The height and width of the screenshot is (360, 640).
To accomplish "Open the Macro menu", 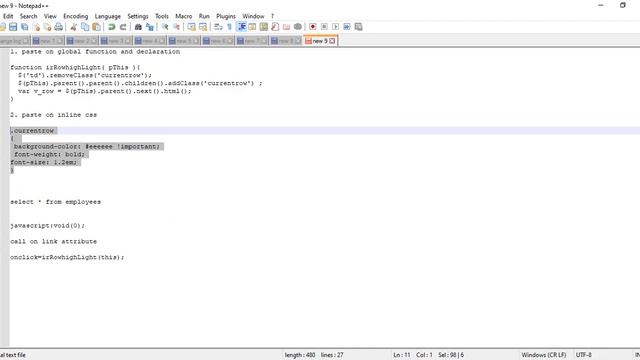I will tap(184, 16).
